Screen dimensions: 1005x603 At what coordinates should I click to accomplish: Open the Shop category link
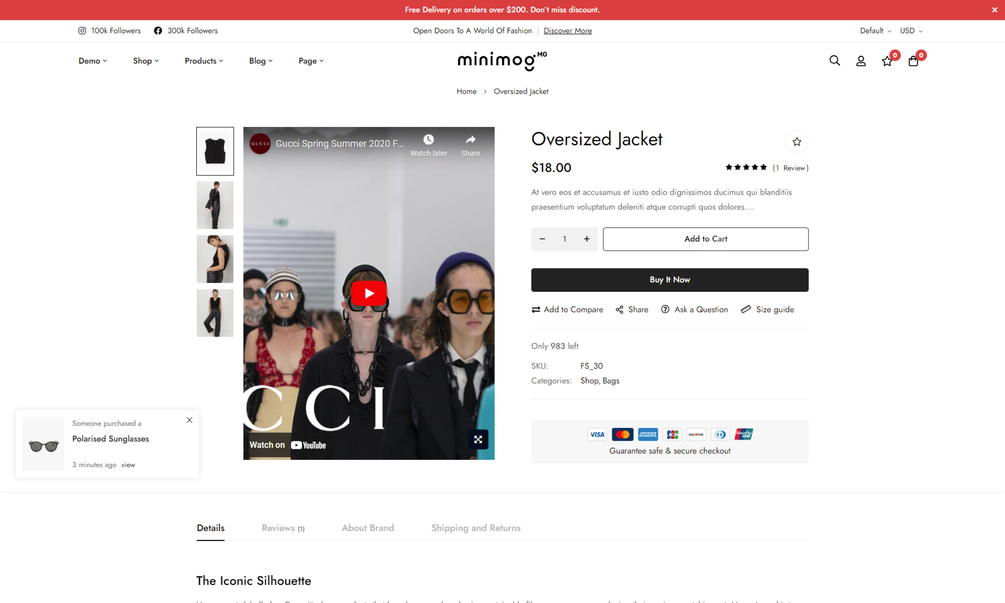pyautogui.click(x=589, y=381)
